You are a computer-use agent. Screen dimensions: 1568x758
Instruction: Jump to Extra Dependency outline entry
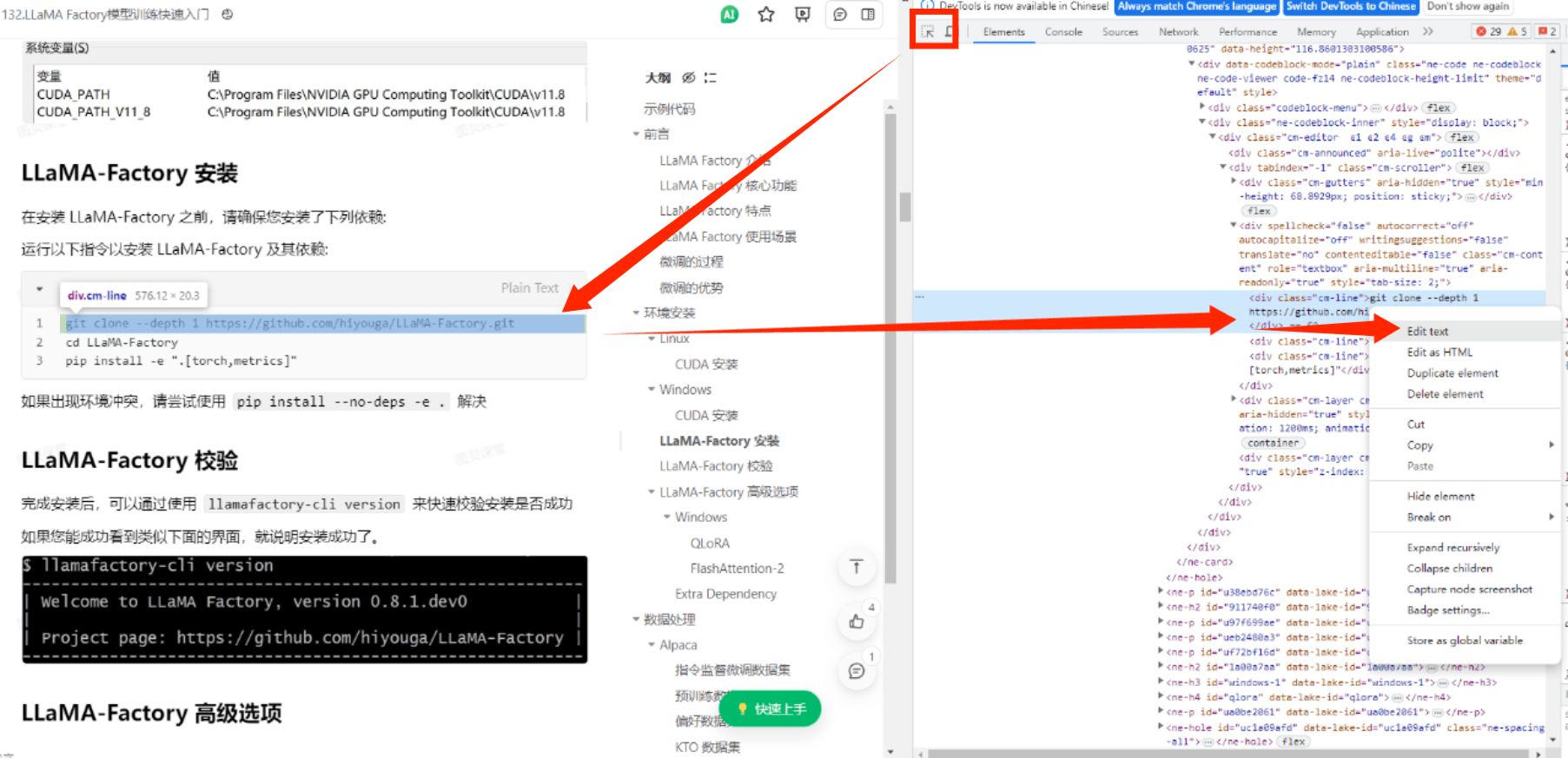pyautogui.click(x=725, y=594)
